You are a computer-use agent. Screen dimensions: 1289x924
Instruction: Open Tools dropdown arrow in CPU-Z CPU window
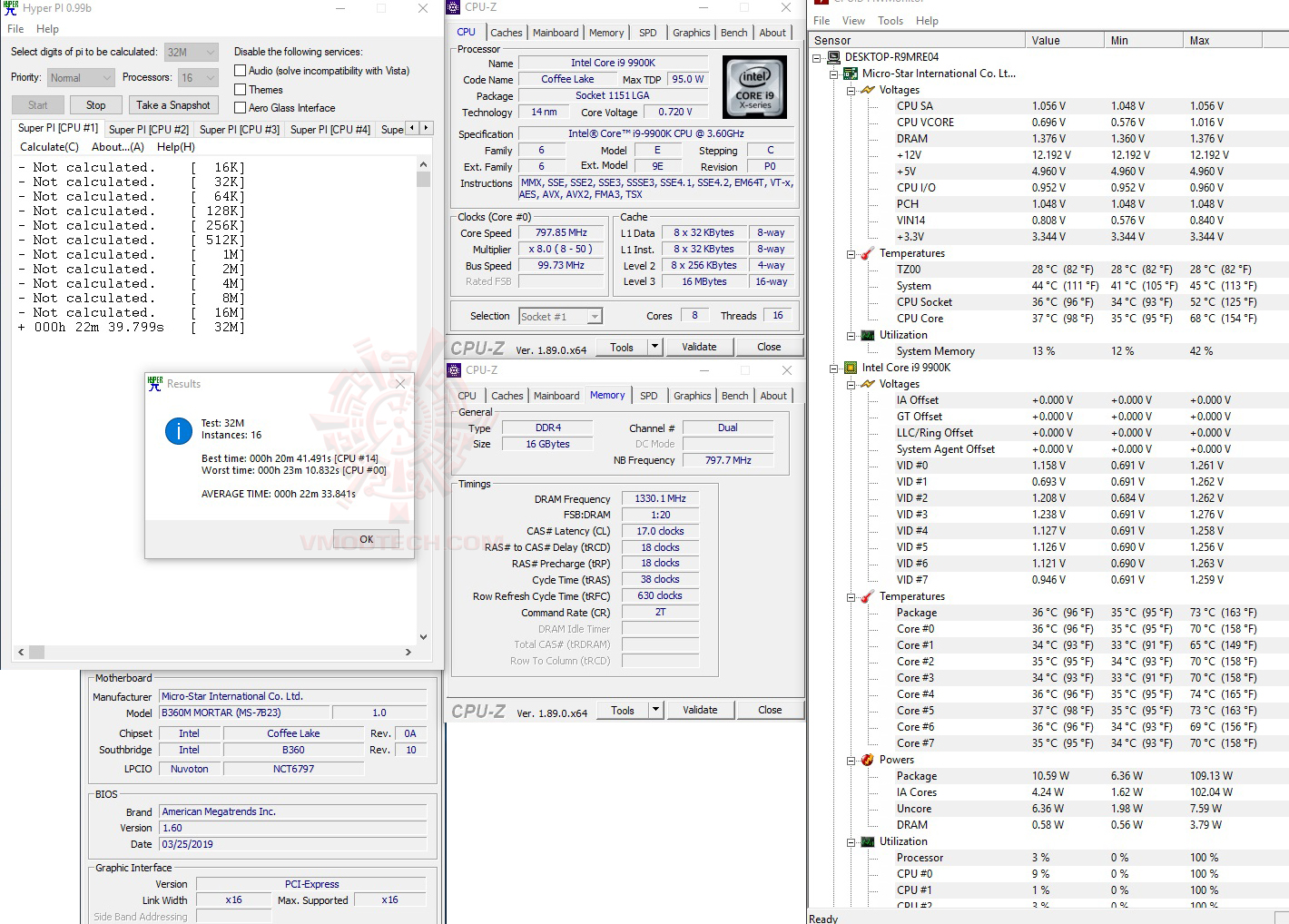[x=654, y=347]
